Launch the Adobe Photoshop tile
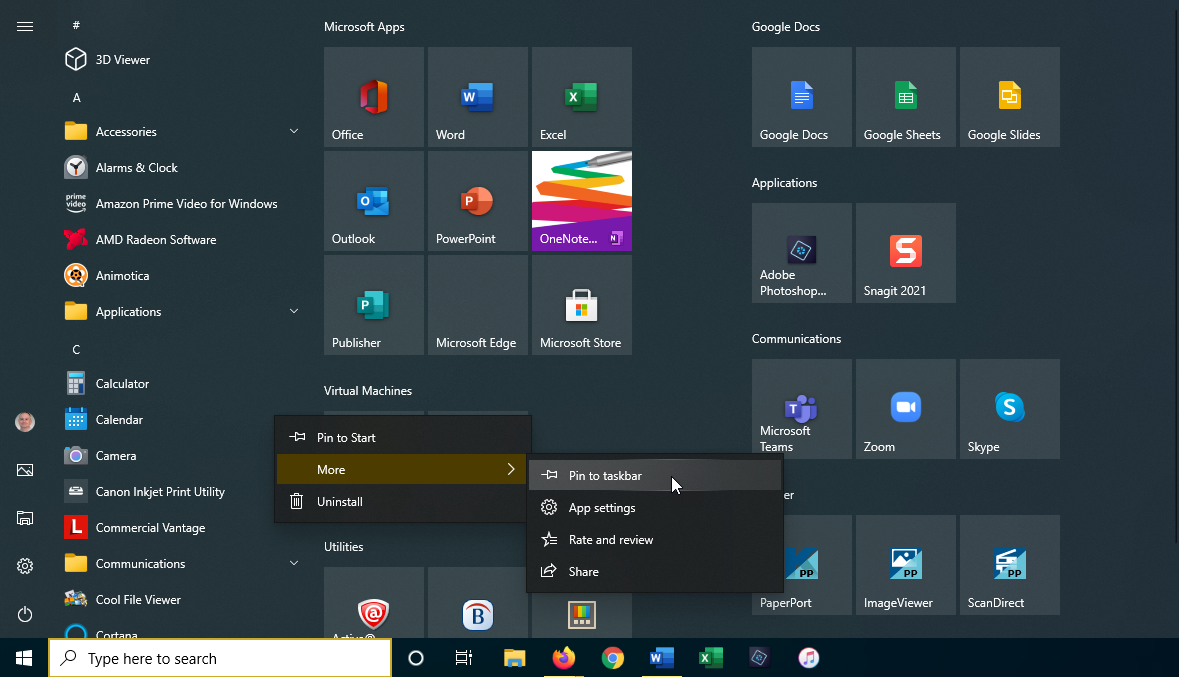The width and height of the screenshot is (1179, 677). pyautogui.click(x=802, y=253)
